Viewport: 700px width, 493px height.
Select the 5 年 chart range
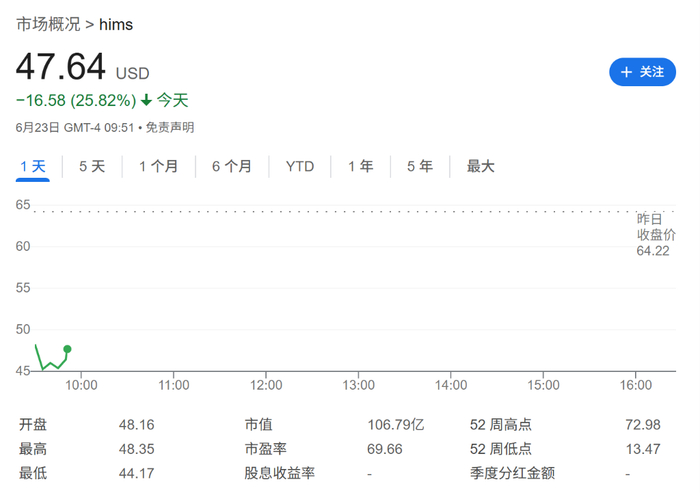click(x=420, y=166)
